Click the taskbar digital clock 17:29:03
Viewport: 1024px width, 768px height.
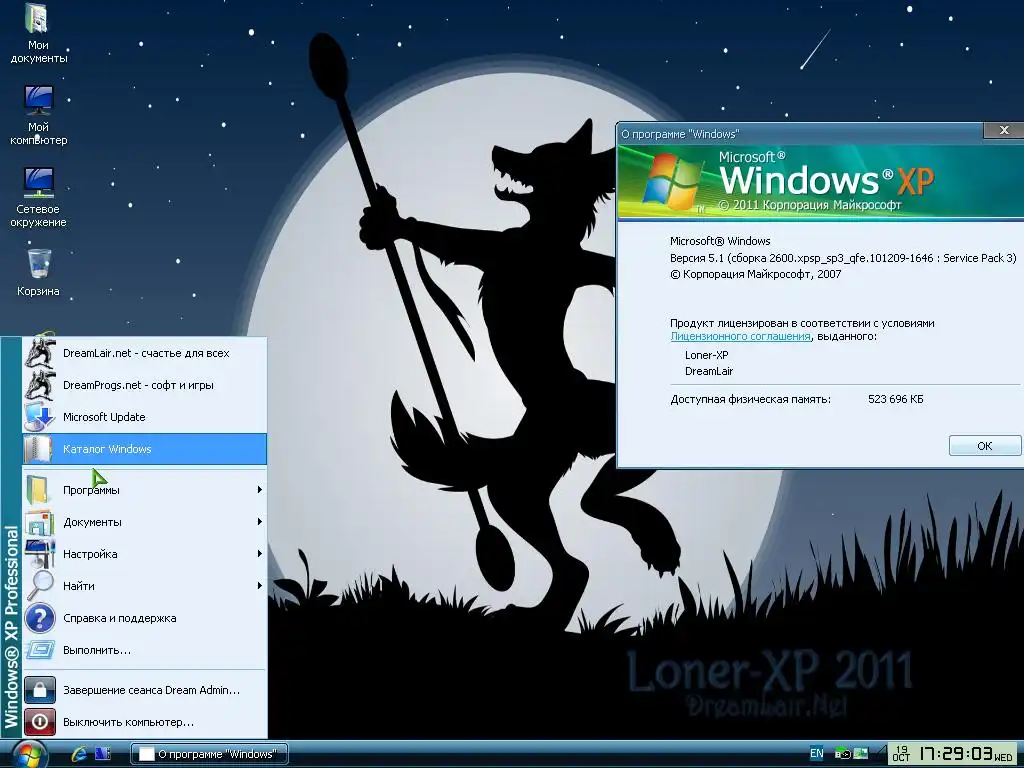click(x=956, y=754)
